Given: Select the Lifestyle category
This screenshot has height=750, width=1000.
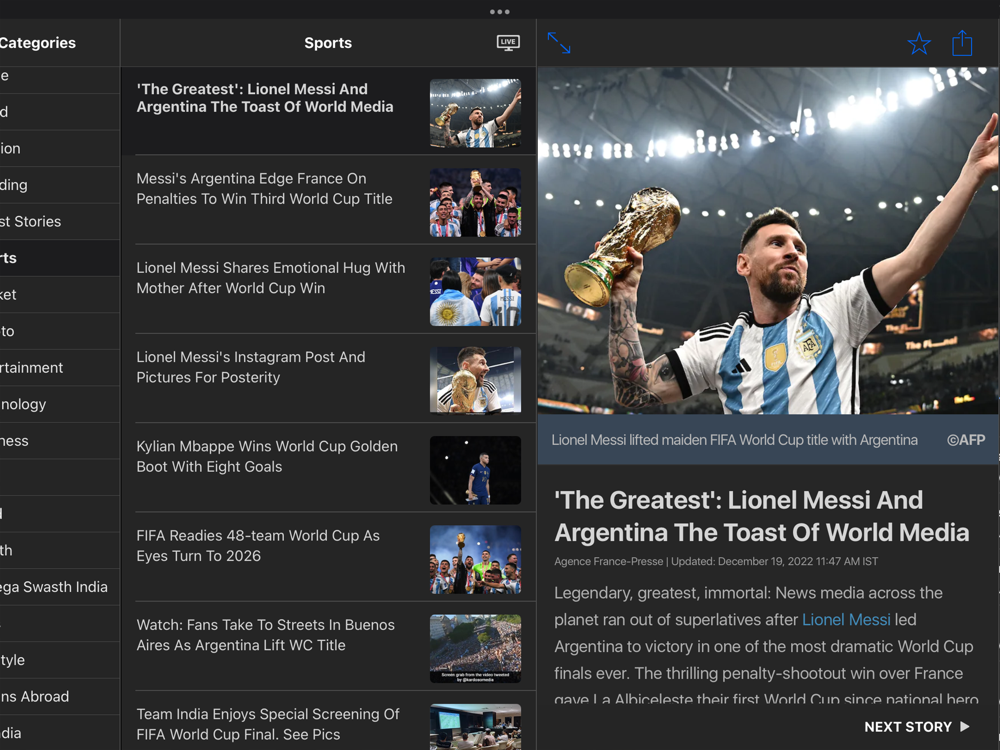Looking at the screenshot, I should (59, 660).
